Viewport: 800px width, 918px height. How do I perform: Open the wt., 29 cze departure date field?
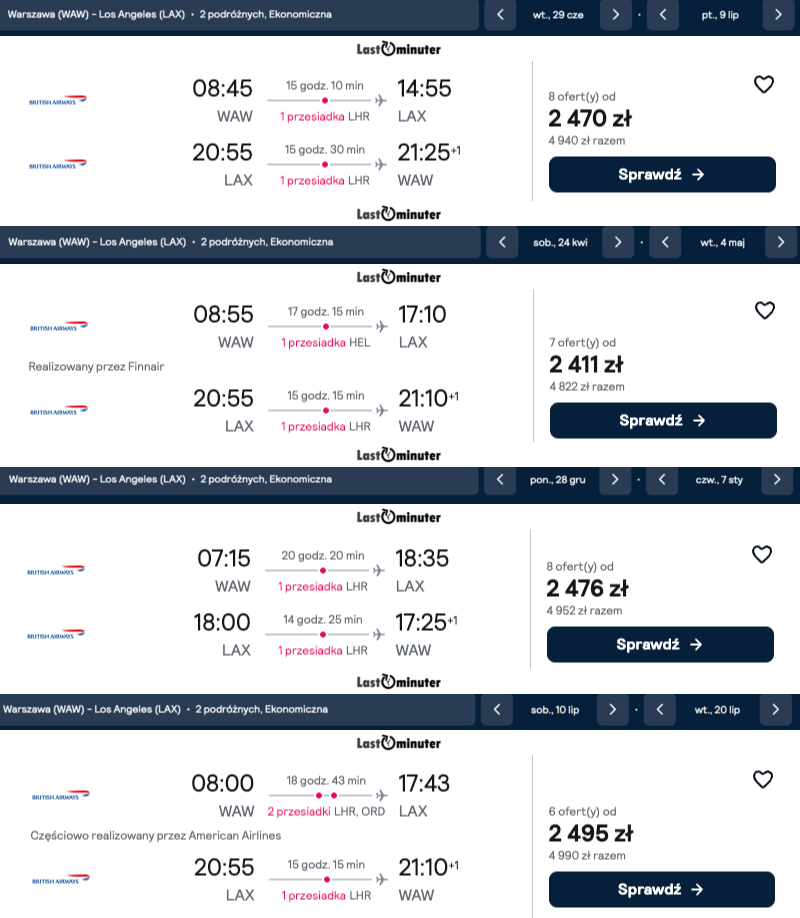[558, 15]
